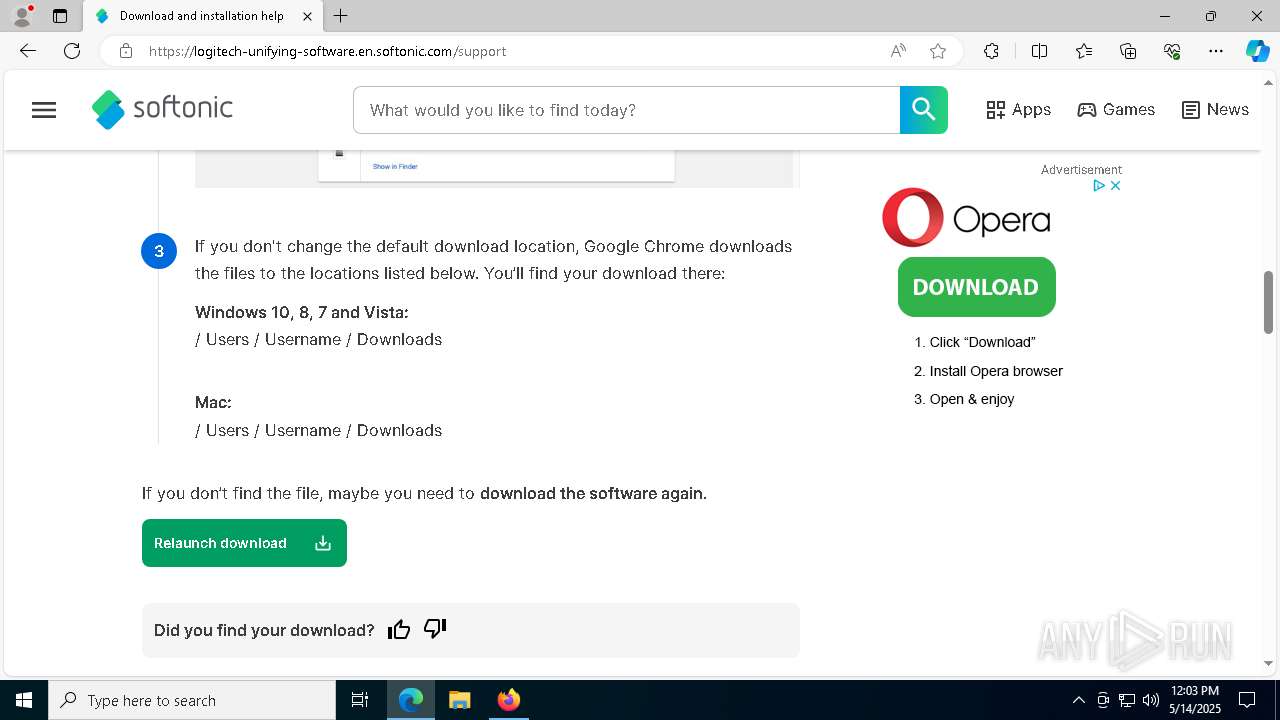Screen dimensions: 1280x720
Task: Click 'Windows 10, 8, 7 and Vista:' heading
Action: [x=302, y=312]
